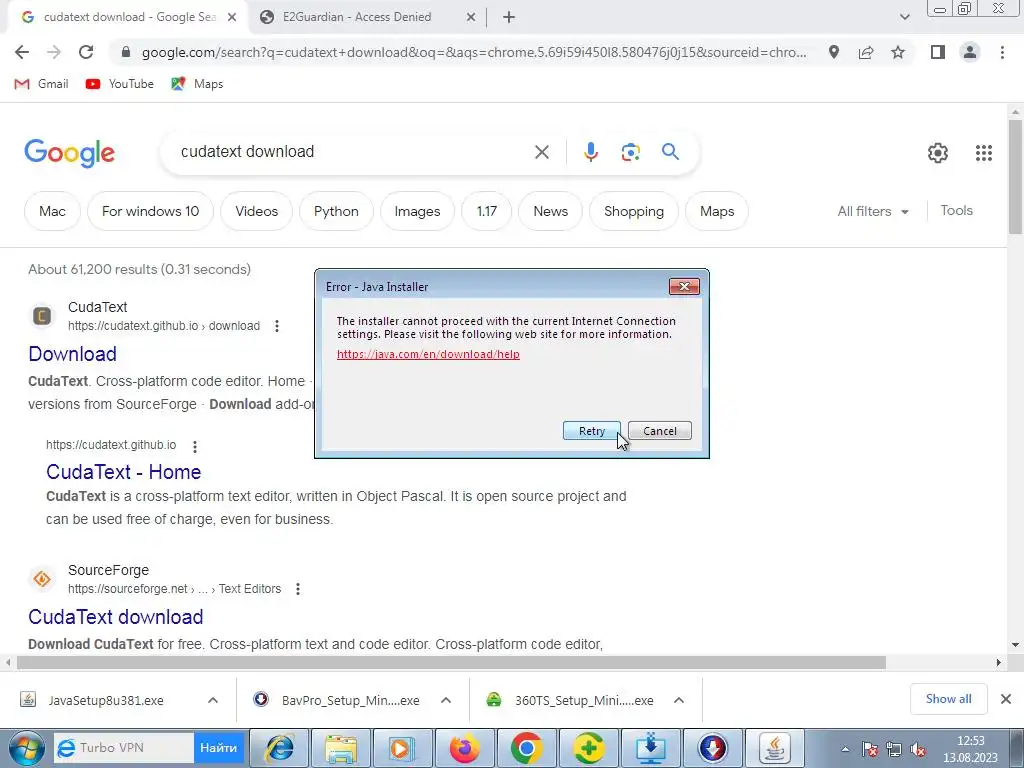
Task: Reload the page with the refresh icon
Action: [86, 52]
